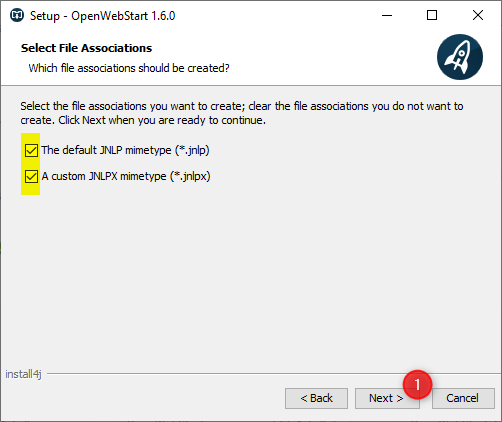Viewport: 502px width, 422px height.
Task: Uncheck the custom JNLPX mimetype checkbox
Action: (31, 176)
